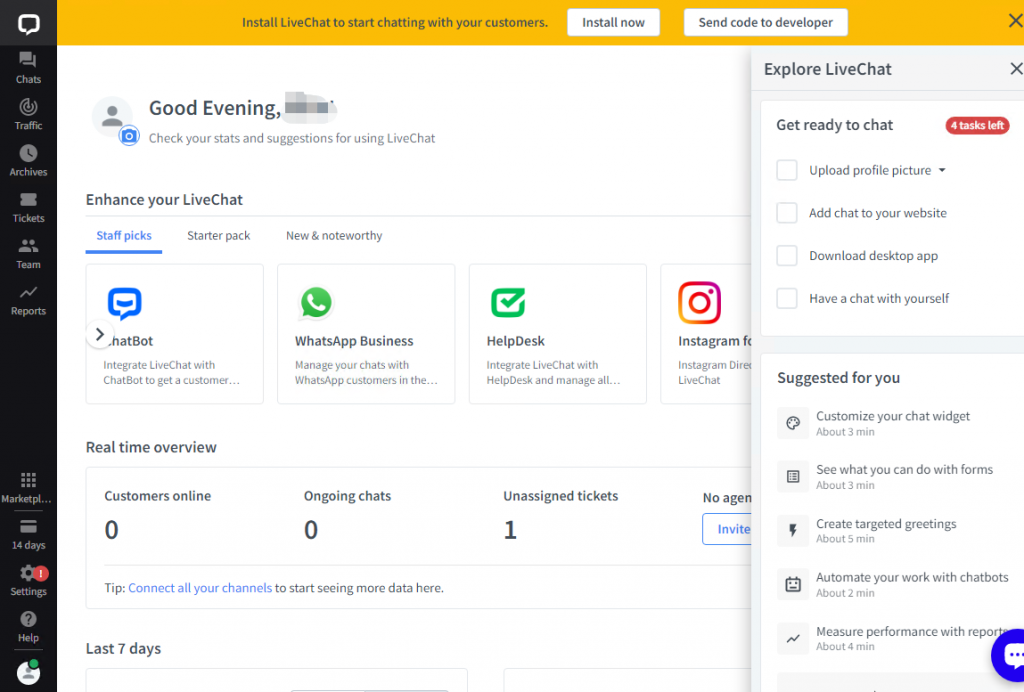Click the carousel arrow on app cards
The image size is (1024, 692).
tap(99, 334)
